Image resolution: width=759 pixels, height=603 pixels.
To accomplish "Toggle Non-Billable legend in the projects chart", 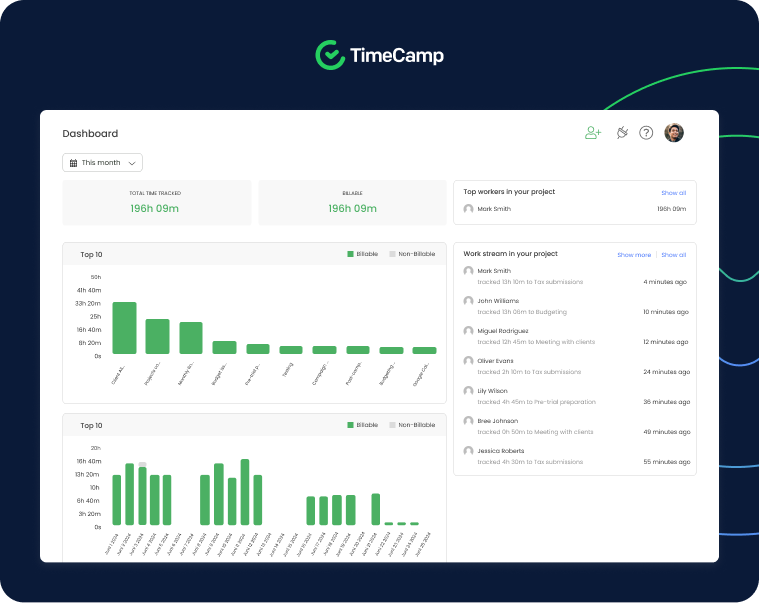I will [412, 255].
